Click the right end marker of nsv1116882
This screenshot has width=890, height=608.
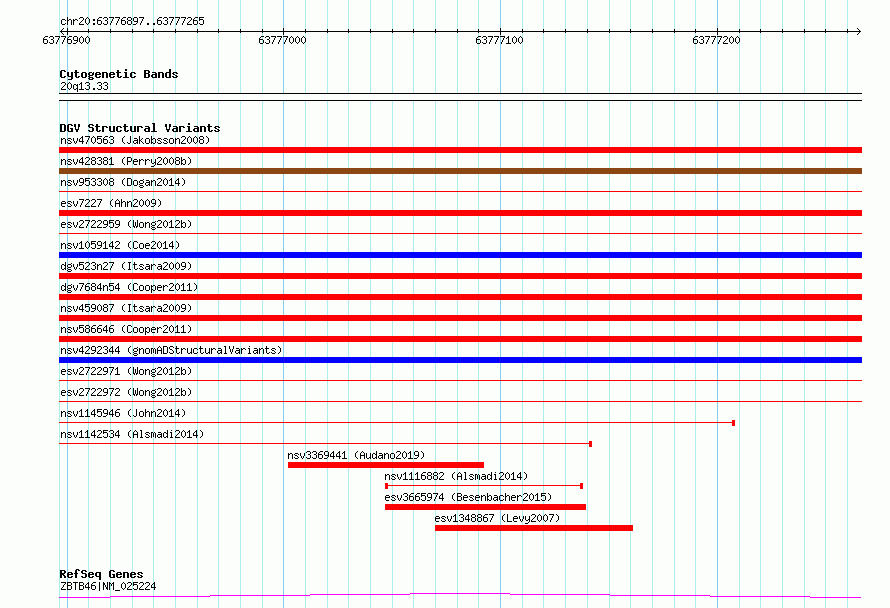tap(581, 486)
